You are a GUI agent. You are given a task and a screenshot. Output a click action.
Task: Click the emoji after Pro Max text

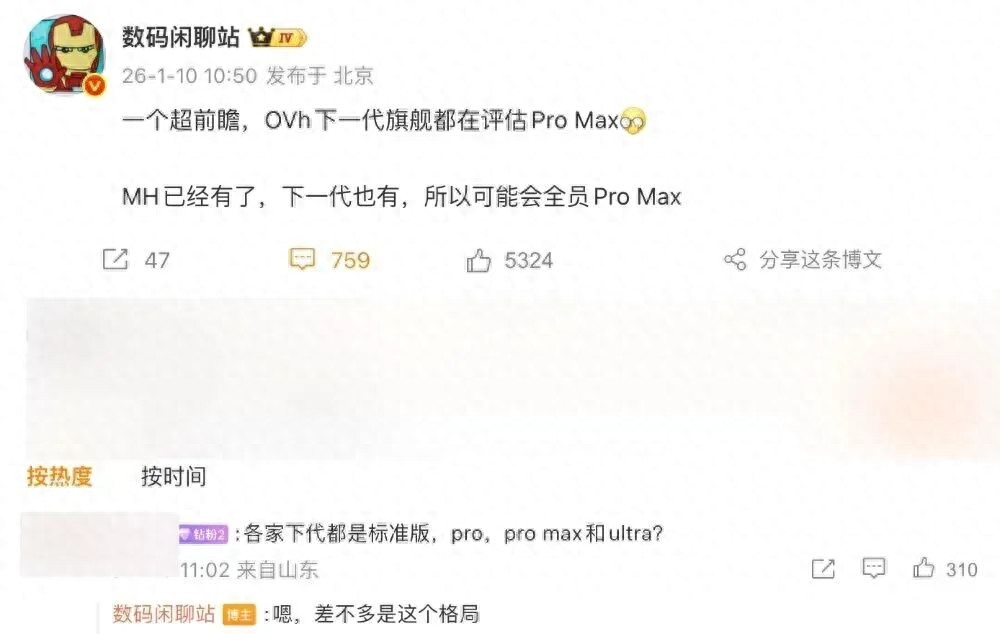pos(633,121)
